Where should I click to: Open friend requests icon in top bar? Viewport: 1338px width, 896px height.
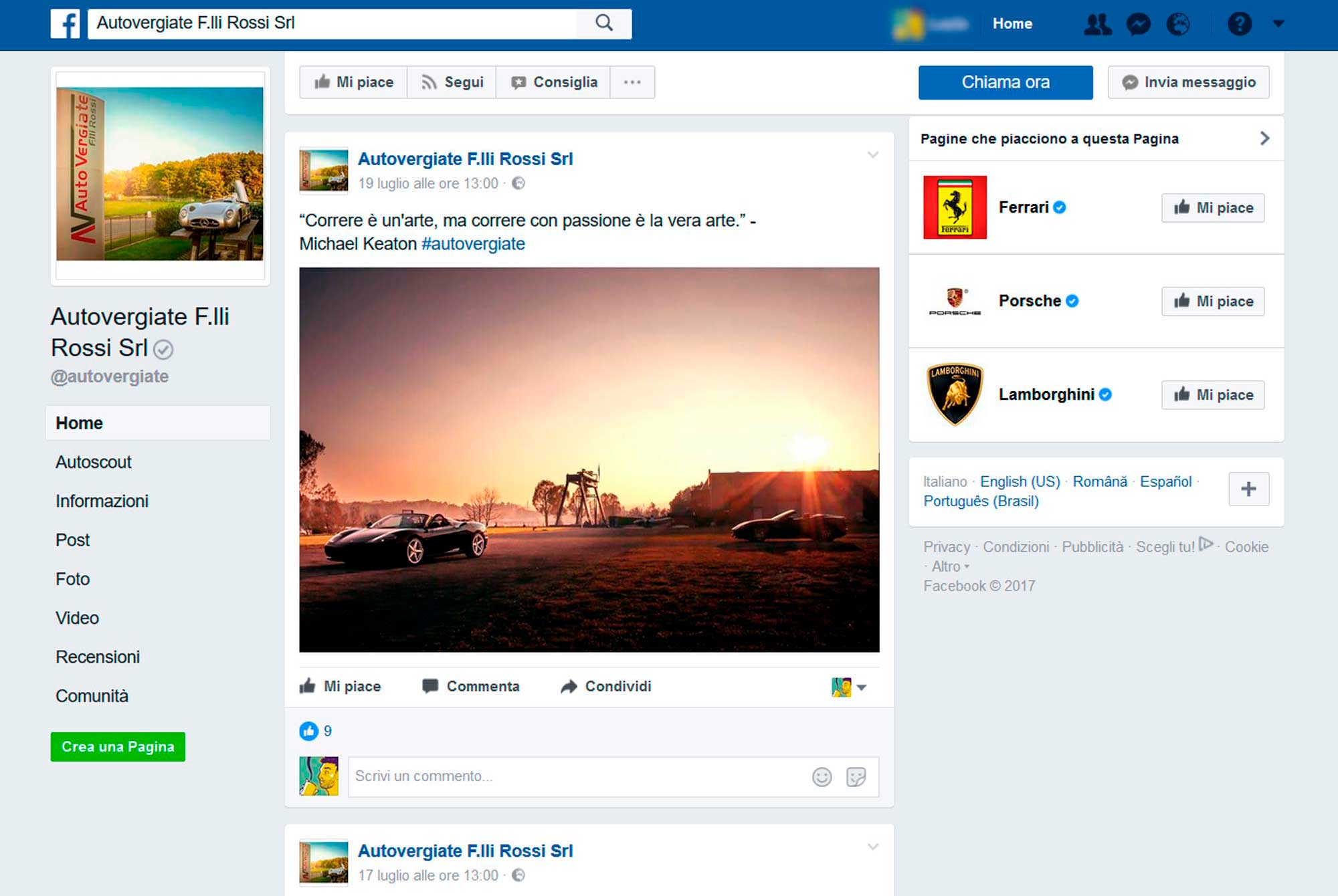coord(1097,24)
